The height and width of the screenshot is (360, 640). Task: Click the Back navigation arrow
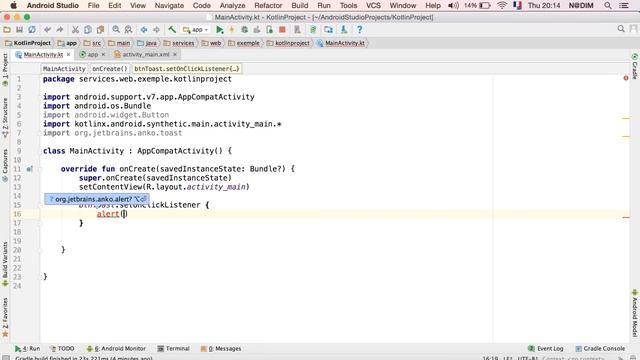(144, 29)
